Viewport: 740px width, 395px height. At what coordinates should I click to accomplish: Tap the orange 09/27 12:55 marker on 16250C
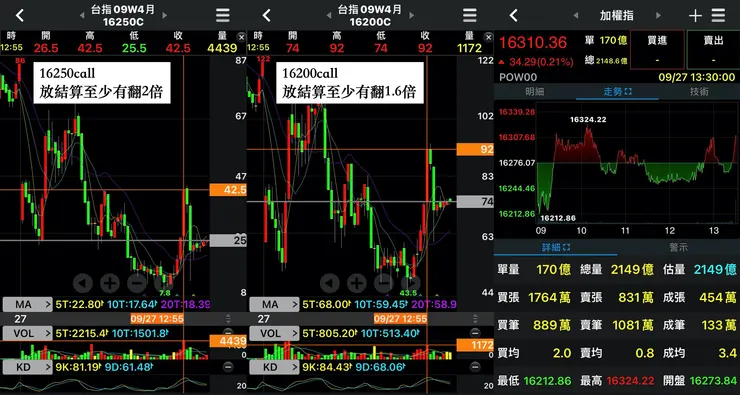tap(157, 319)
